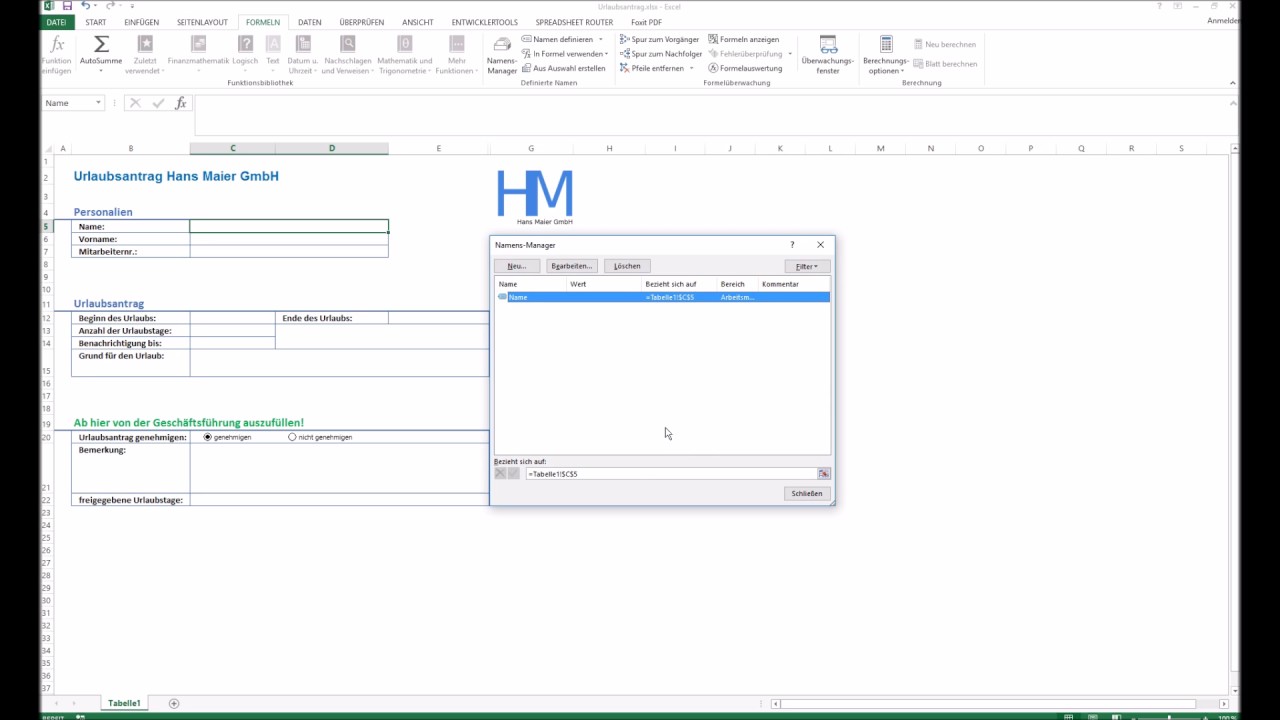Click the Urlaubsantrag Hans Maier GmbH title
The height and width of the screenshot is (720, 1280).
click(x=176, y=176)
